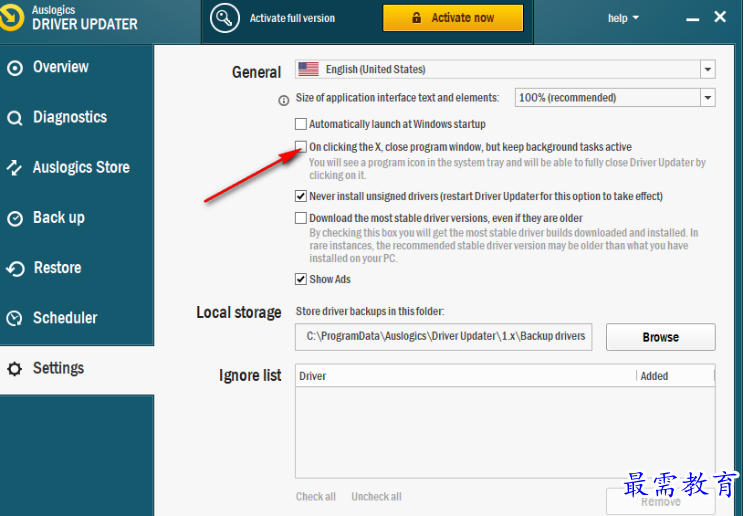
Task: Click the Overview target icon in the sidebar
Action: [15, 68]
